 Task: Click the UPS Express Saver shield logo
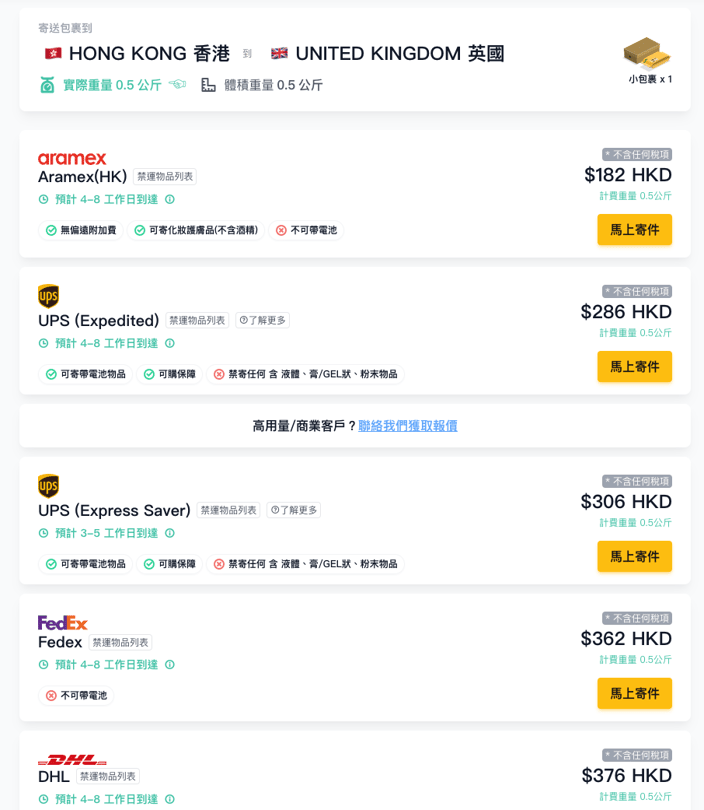point(48,486)
